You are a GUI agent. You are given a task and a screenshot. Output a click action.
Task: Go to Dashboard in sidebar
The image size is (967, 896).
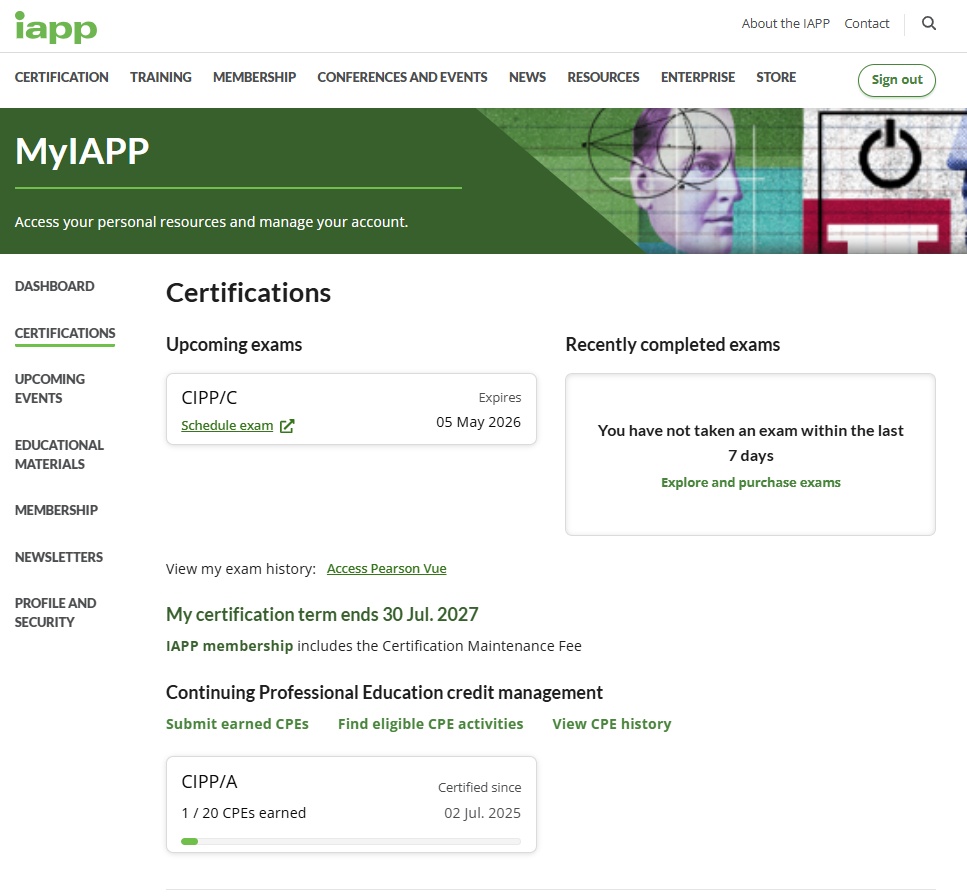[x=54, y=286]
